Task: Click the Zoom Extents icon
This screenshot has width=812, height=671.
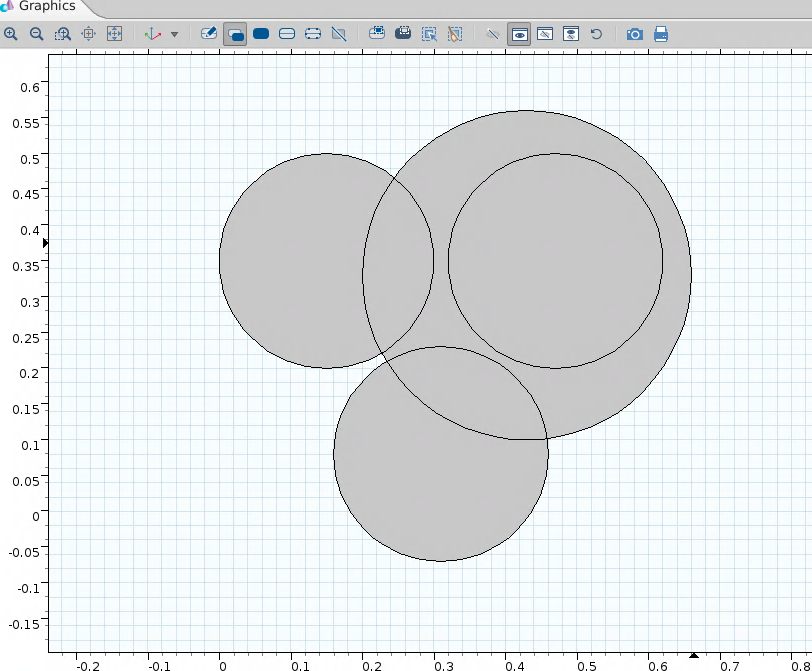Action: tap(114, 34)
